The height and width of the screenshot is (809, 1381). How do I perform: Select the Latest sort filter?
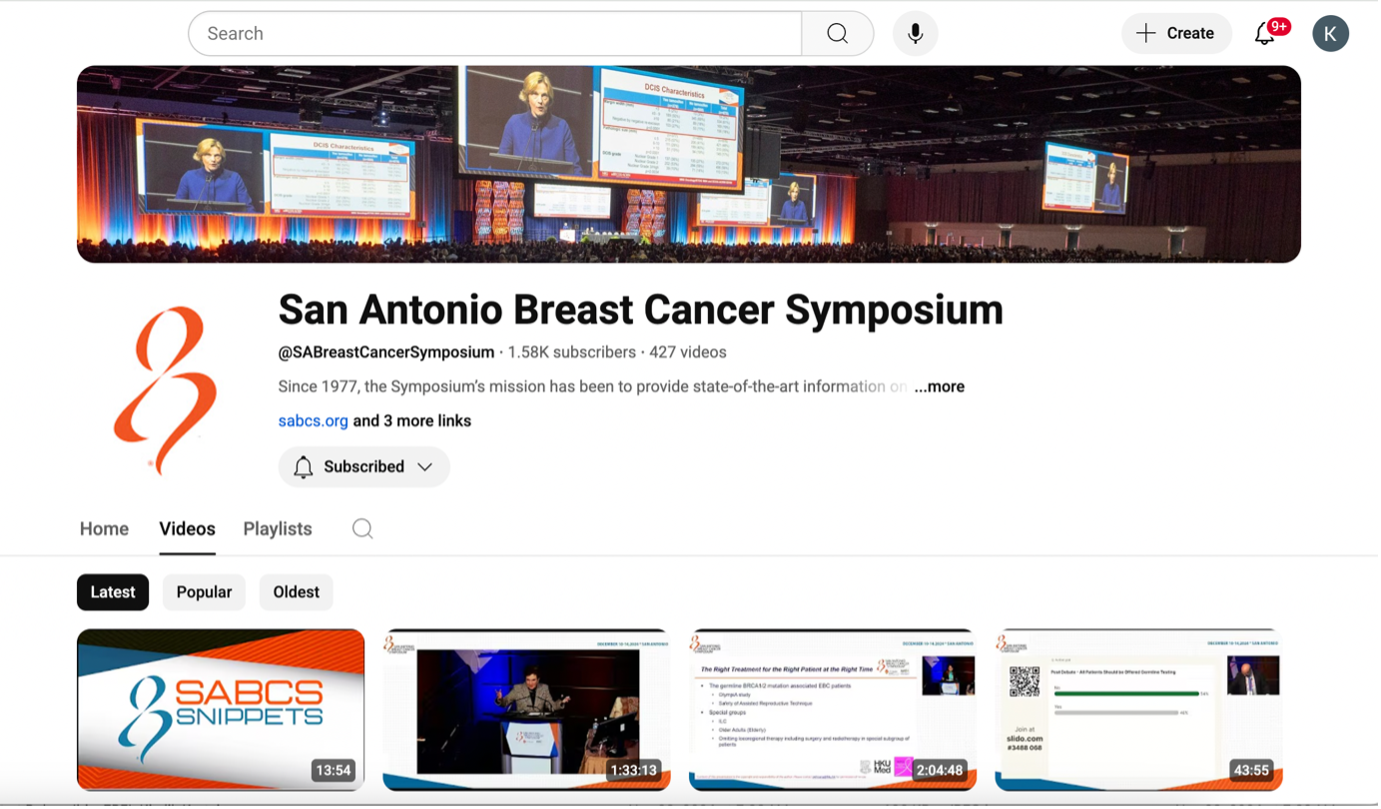coord(113,592)
